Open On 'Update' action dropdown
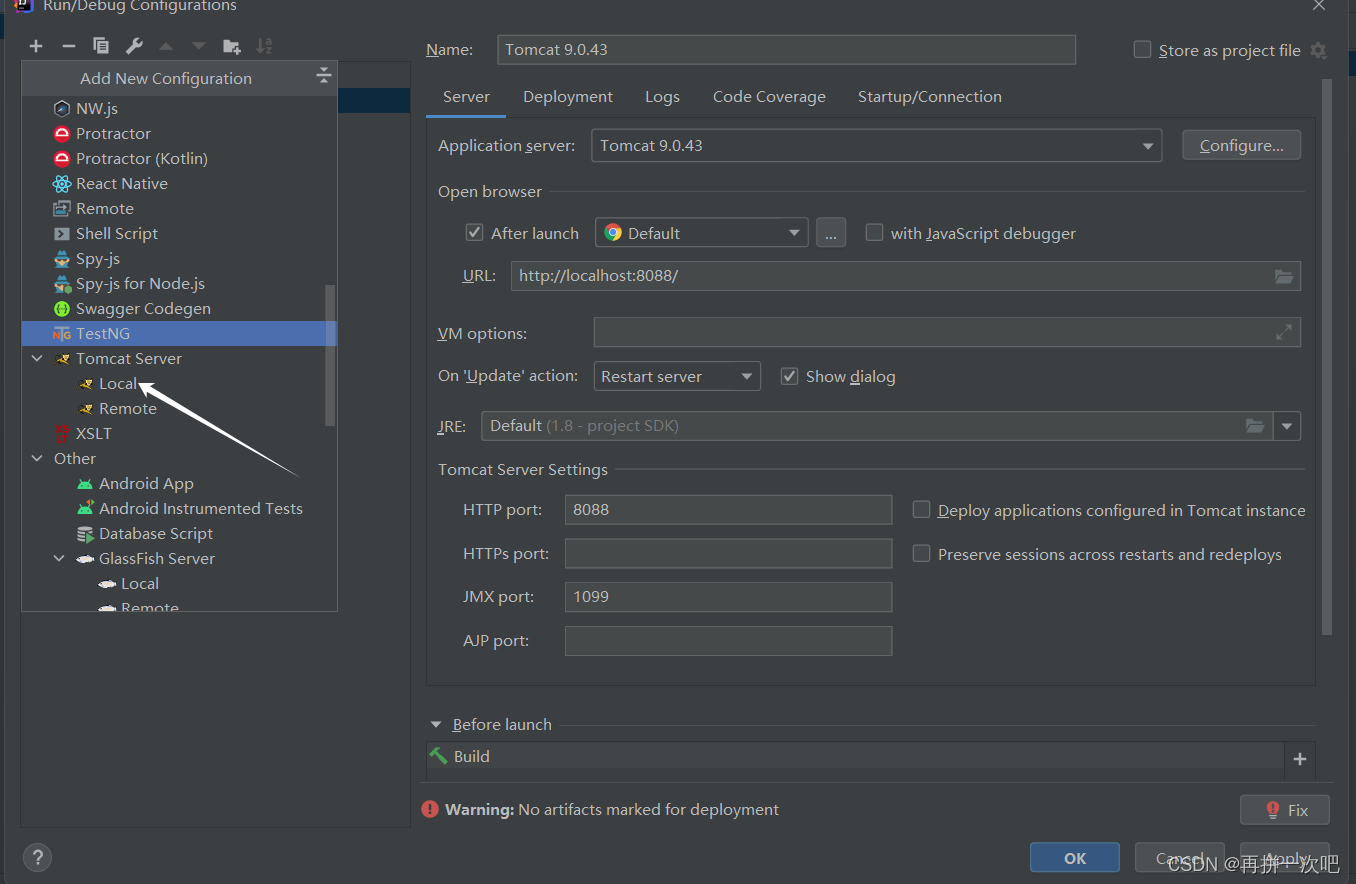Viewport: 1356px width, 884px height. tap(677, 376)
